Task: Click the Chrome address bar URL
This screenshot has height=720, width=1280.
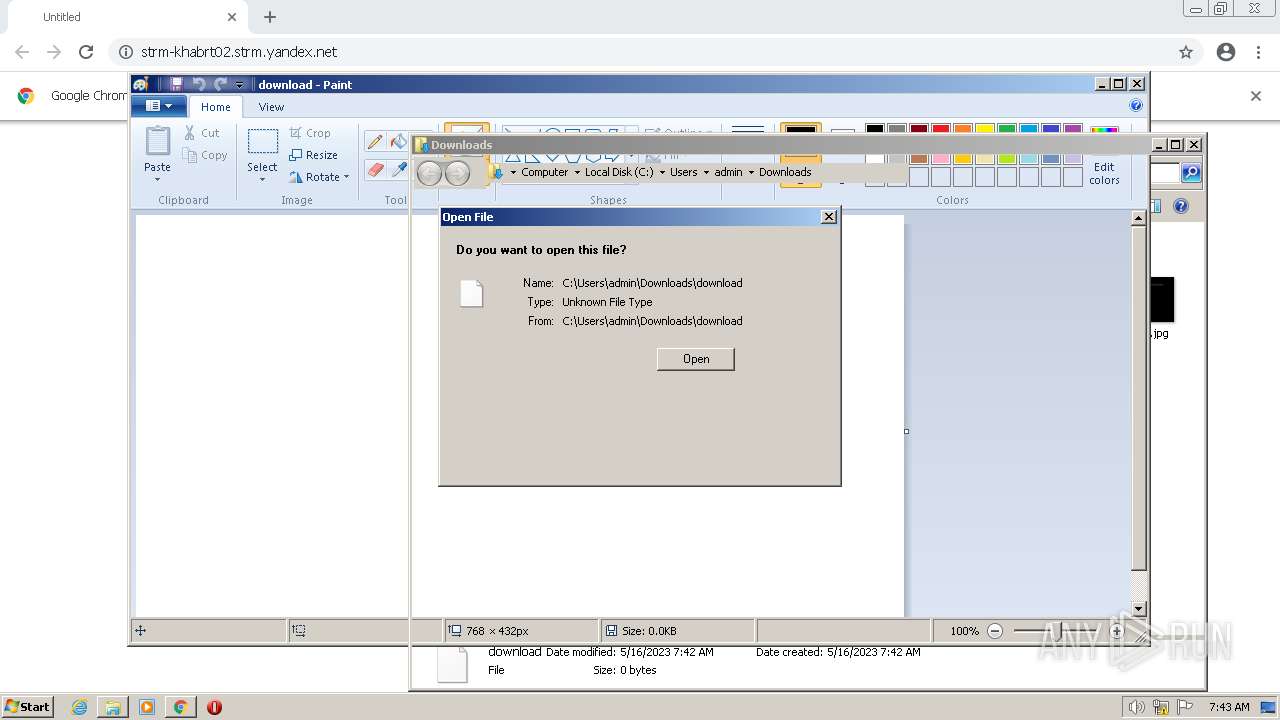Action: coord(239,52)
